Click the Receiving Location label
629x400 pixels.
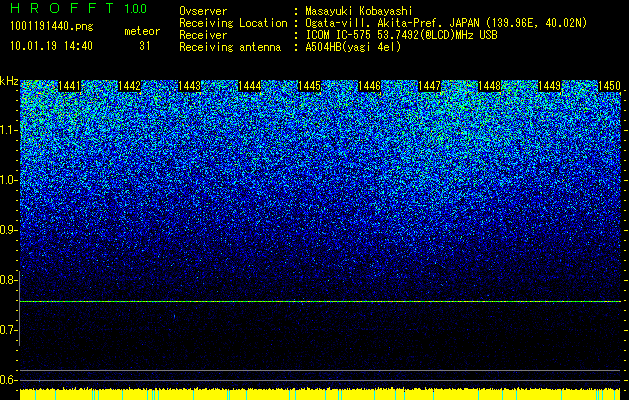233,23
